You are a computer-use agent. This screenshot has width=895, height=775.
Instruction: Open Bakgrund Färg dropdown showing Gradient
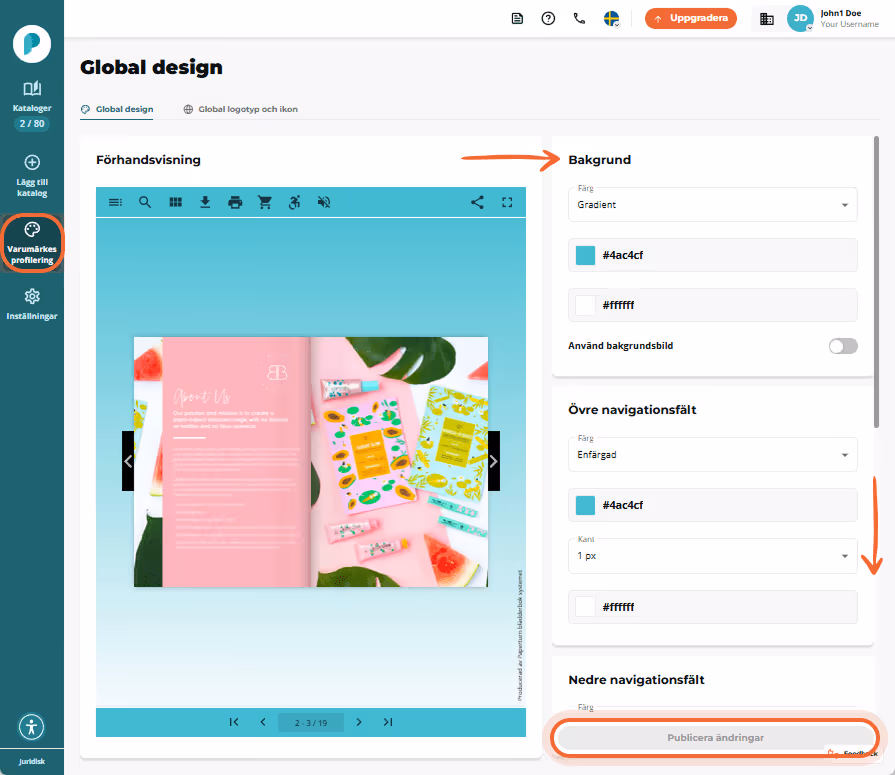tap(712, 204)
